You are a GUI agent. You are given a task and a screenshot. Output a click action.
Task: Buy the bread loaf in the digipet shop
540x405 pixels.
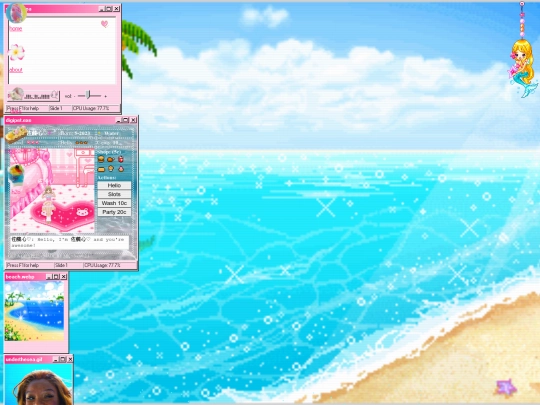click(x=101, y=169)
